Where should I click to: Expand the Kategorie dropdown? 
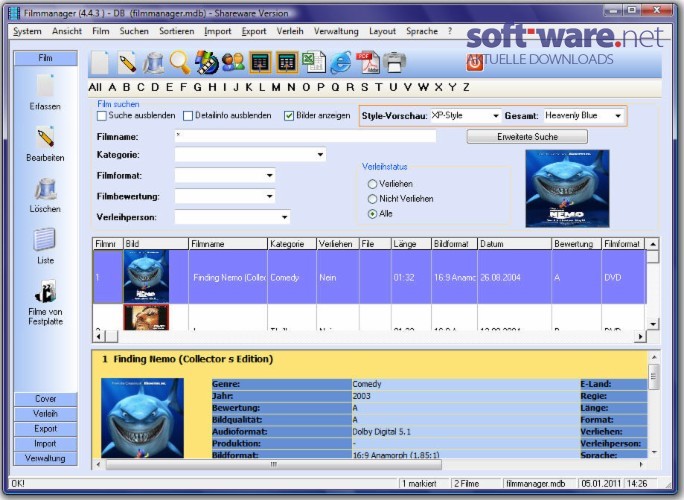coord(320,154)
